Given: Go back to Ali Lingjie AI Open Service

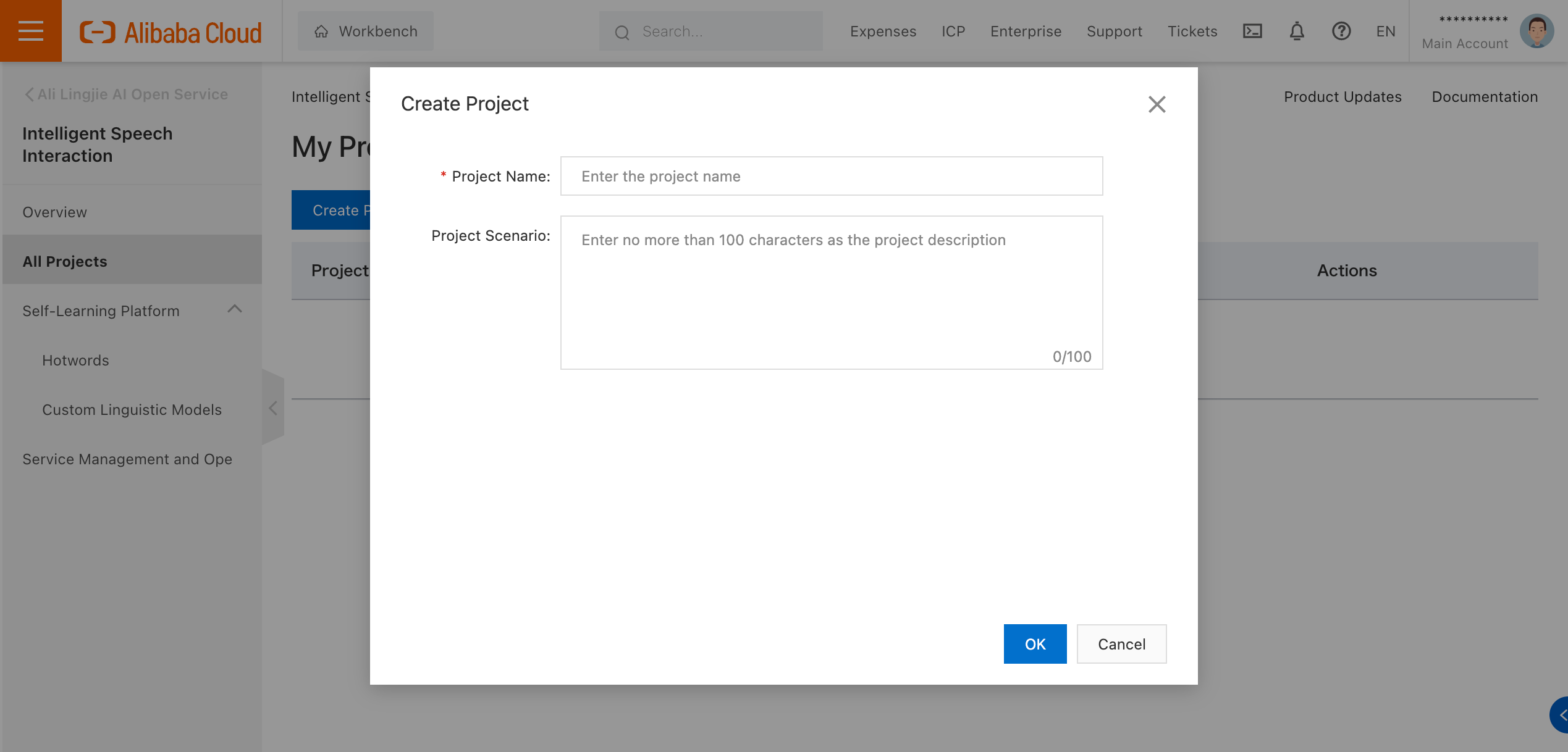Looking at the screenshot, I should (x=126, y=94).
